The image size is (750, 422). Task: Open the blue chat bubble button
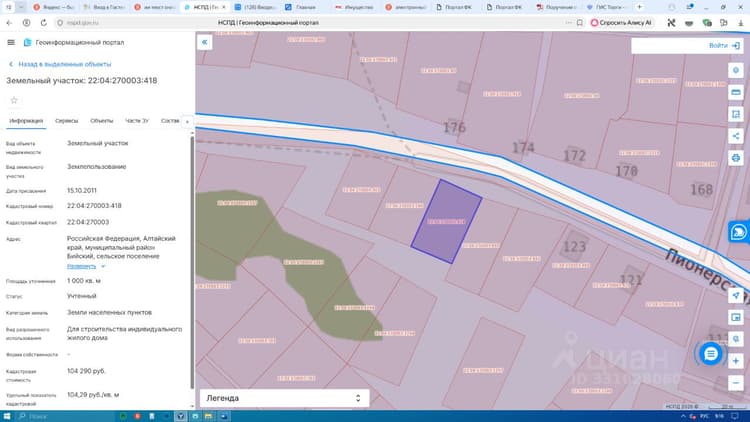click(x=711, y=354)
